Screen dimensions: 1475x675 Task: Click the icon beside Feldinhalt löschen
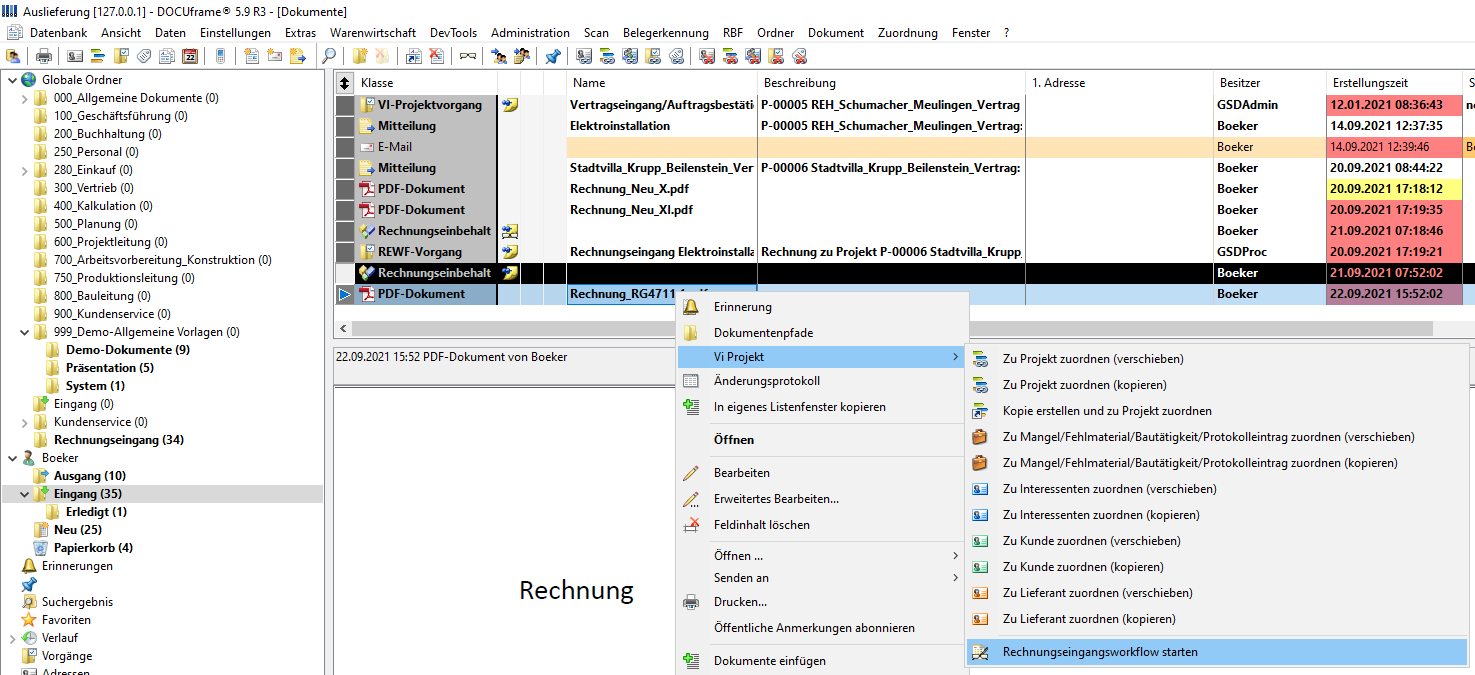click(691, 525)
